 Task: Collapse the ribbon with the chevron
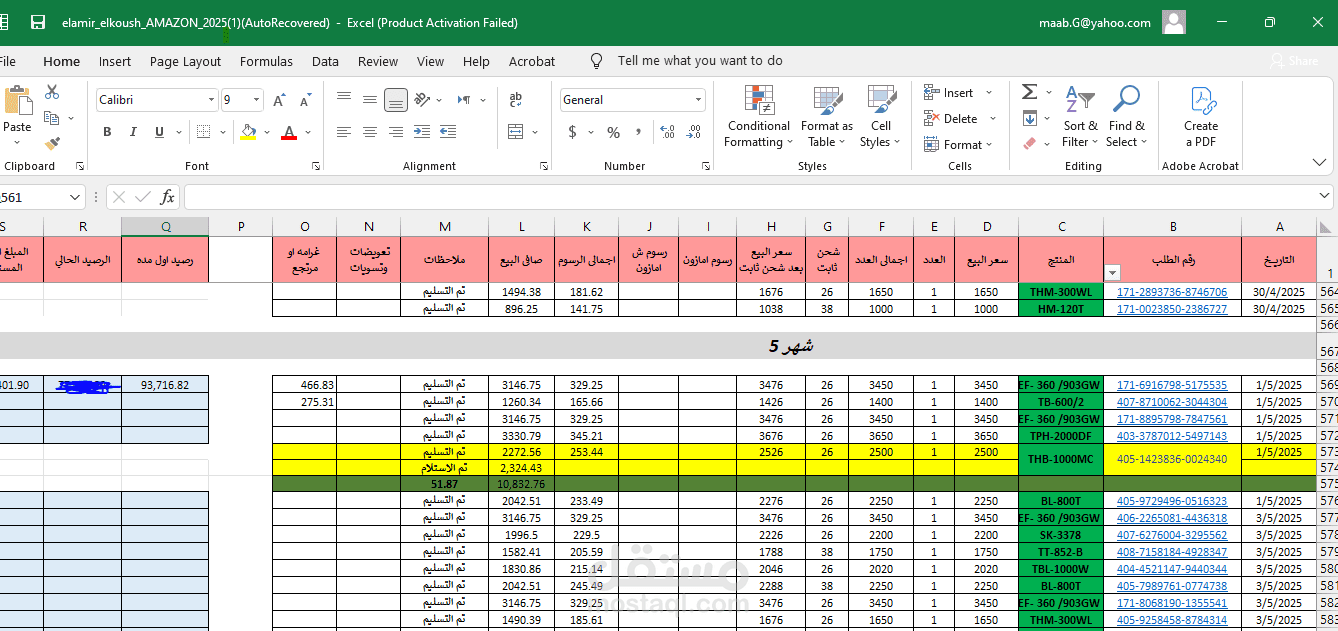(1319, 162)
